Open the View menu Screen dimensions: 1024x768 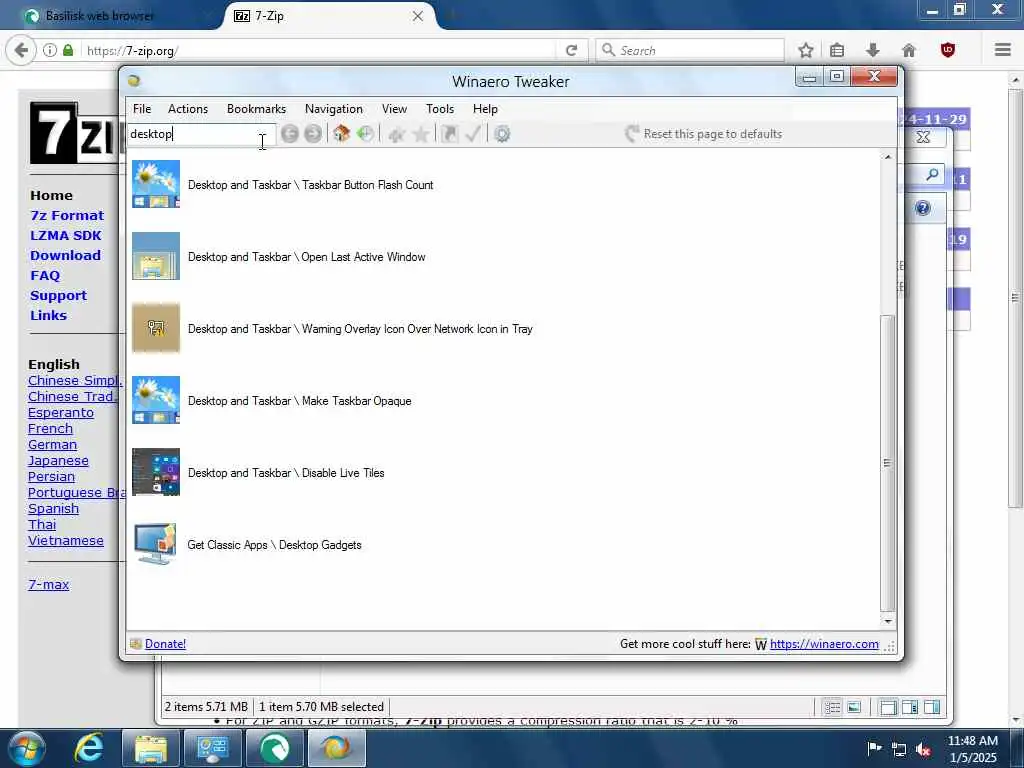394,109
